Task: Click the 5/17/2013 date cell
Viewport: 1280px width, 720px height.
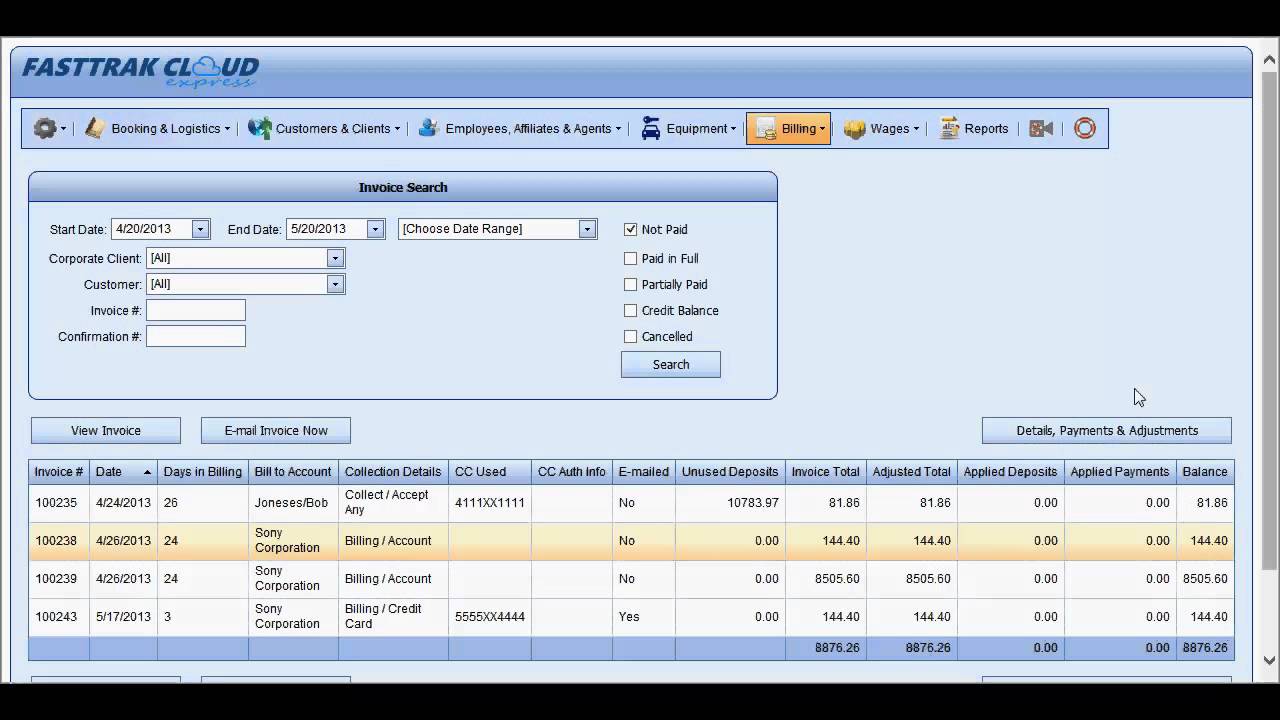Action: 123,617
